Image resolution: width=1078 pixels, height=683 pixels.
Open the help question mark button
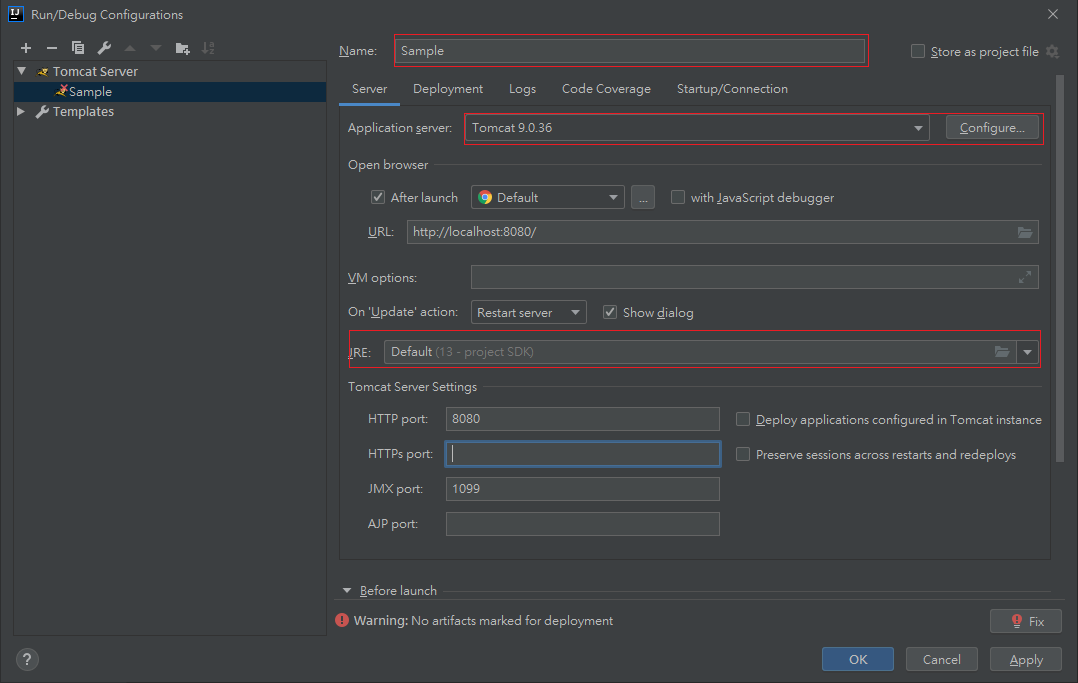coord(27,660)
